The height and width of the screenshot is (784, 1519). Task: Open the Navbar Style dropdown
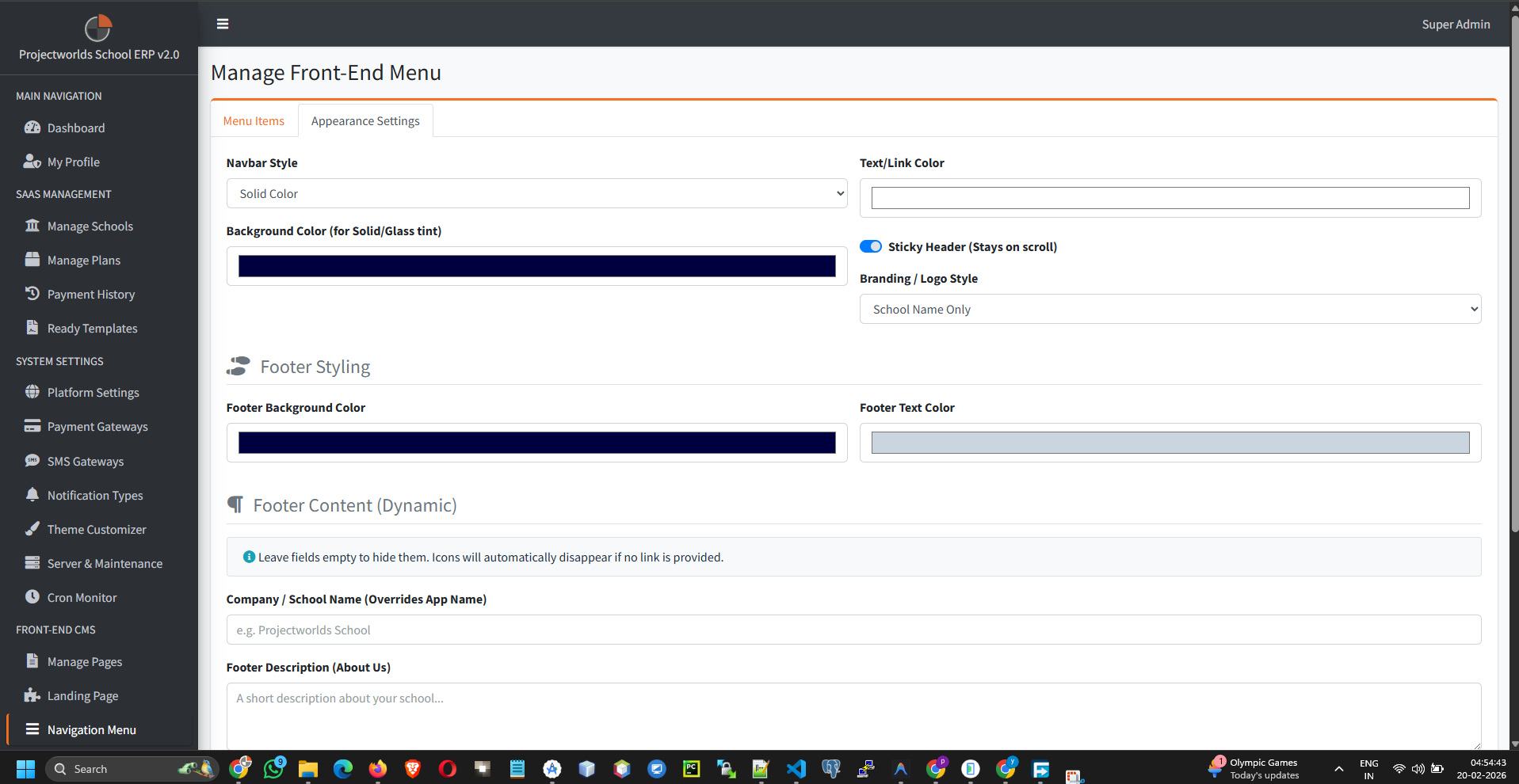tap(536, 193)
